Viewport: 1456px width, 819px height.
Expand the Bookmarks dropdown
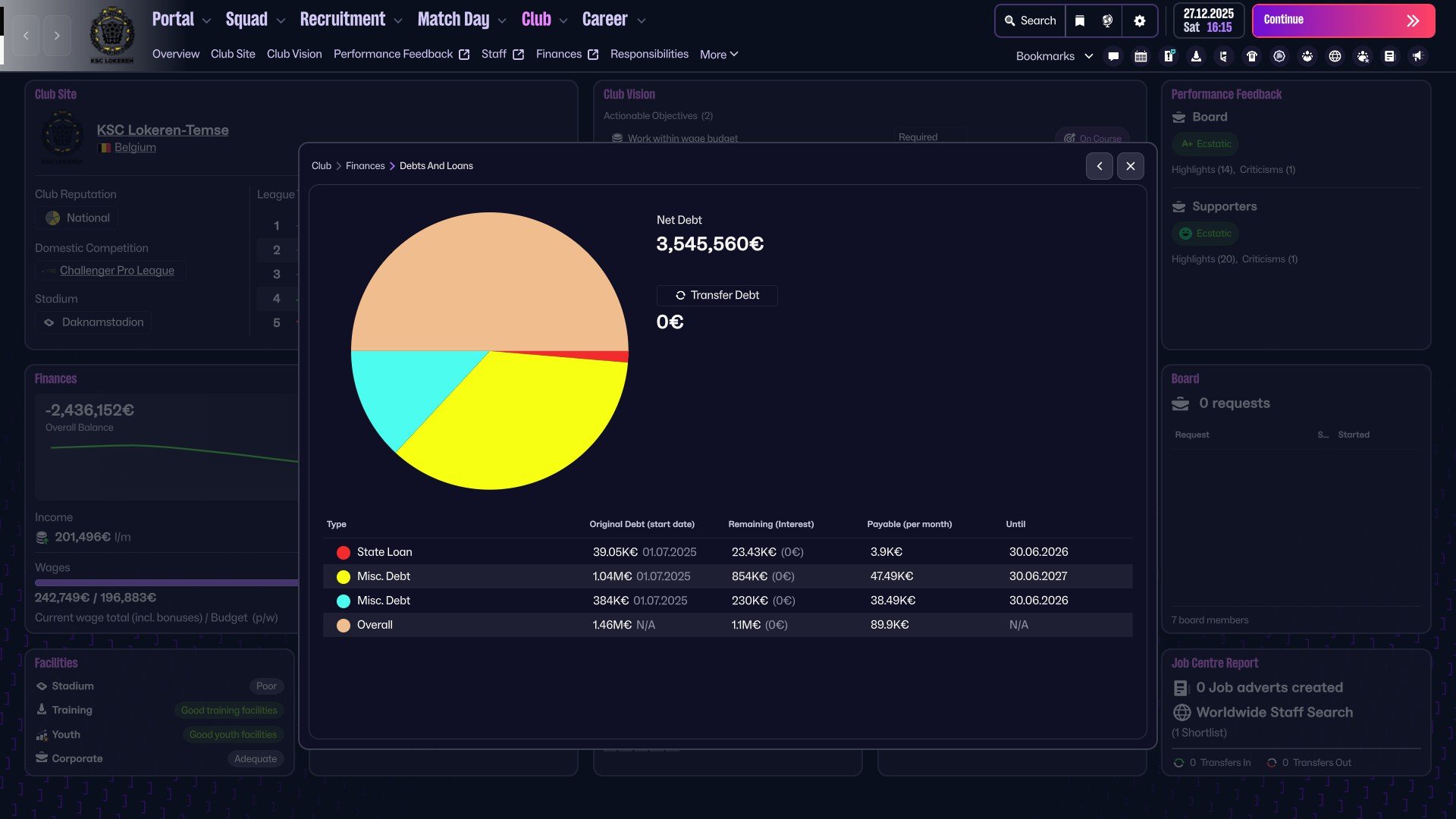1054,56
